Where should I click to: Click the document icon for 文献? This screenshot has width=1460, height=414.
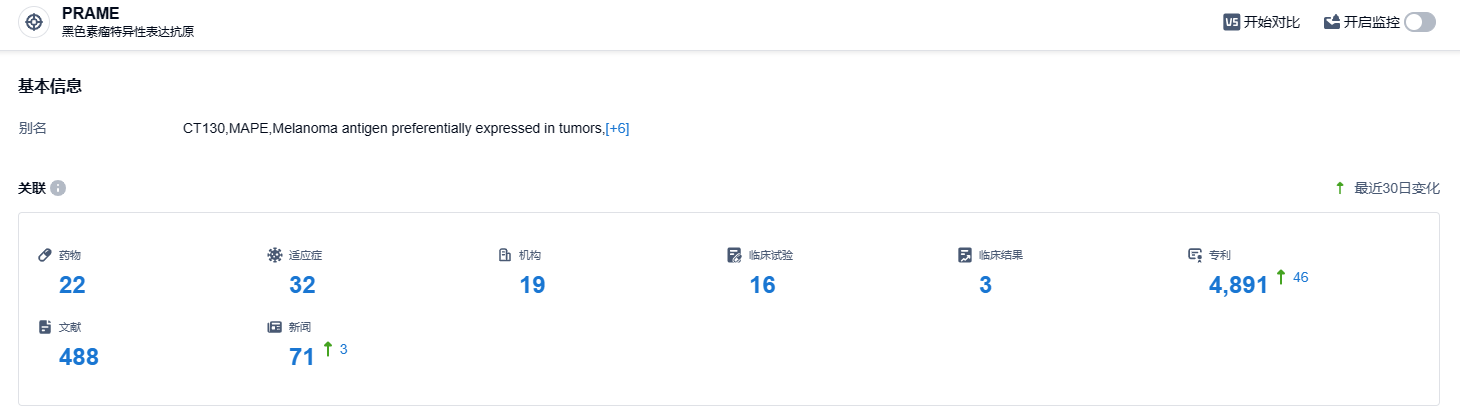45,327
